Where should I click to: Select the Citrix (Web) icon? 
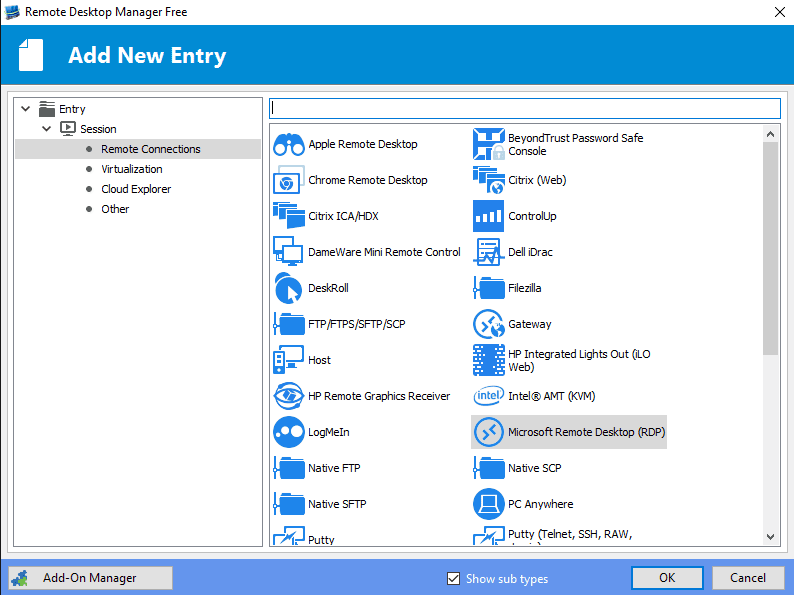(489, 180)
